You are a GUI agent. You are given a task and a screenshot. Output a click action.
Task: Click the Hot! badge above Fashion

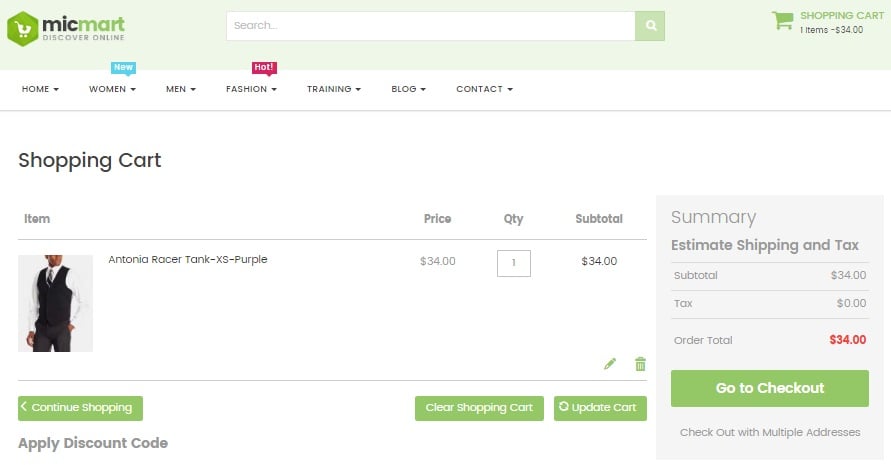tap(264, 68)
